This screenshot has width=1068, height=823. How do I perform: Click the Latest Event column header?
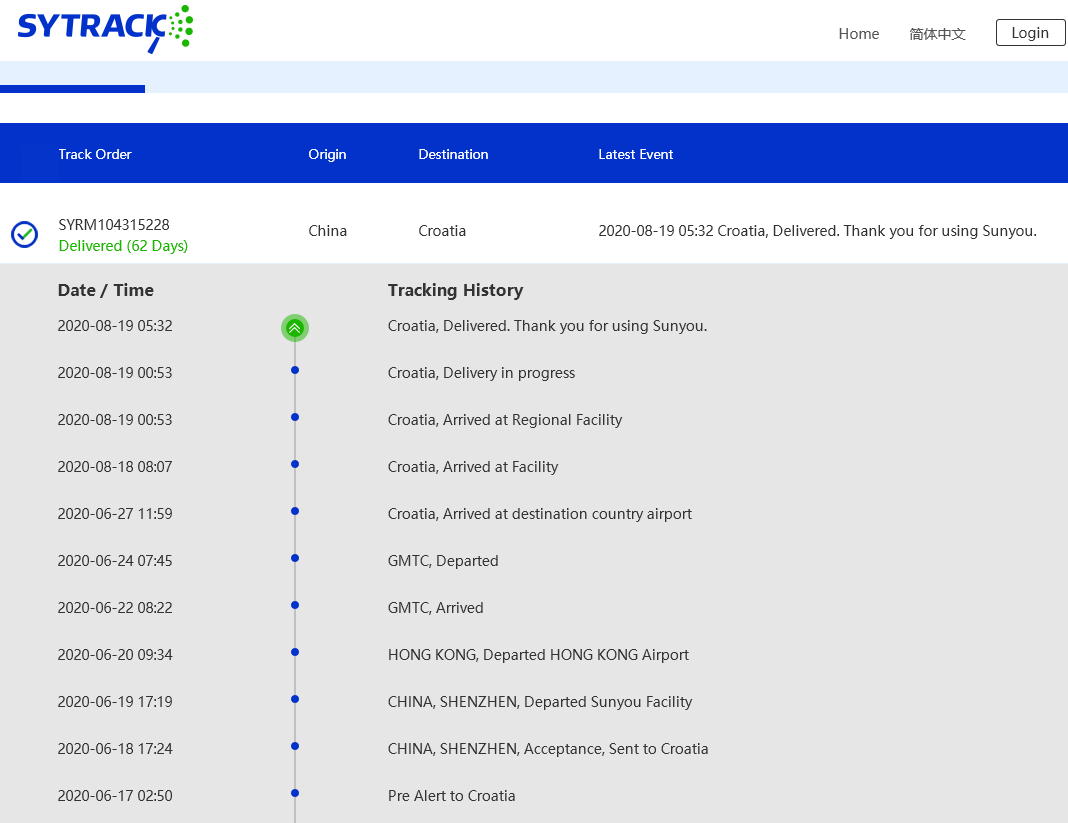click(x=635, y=154)
